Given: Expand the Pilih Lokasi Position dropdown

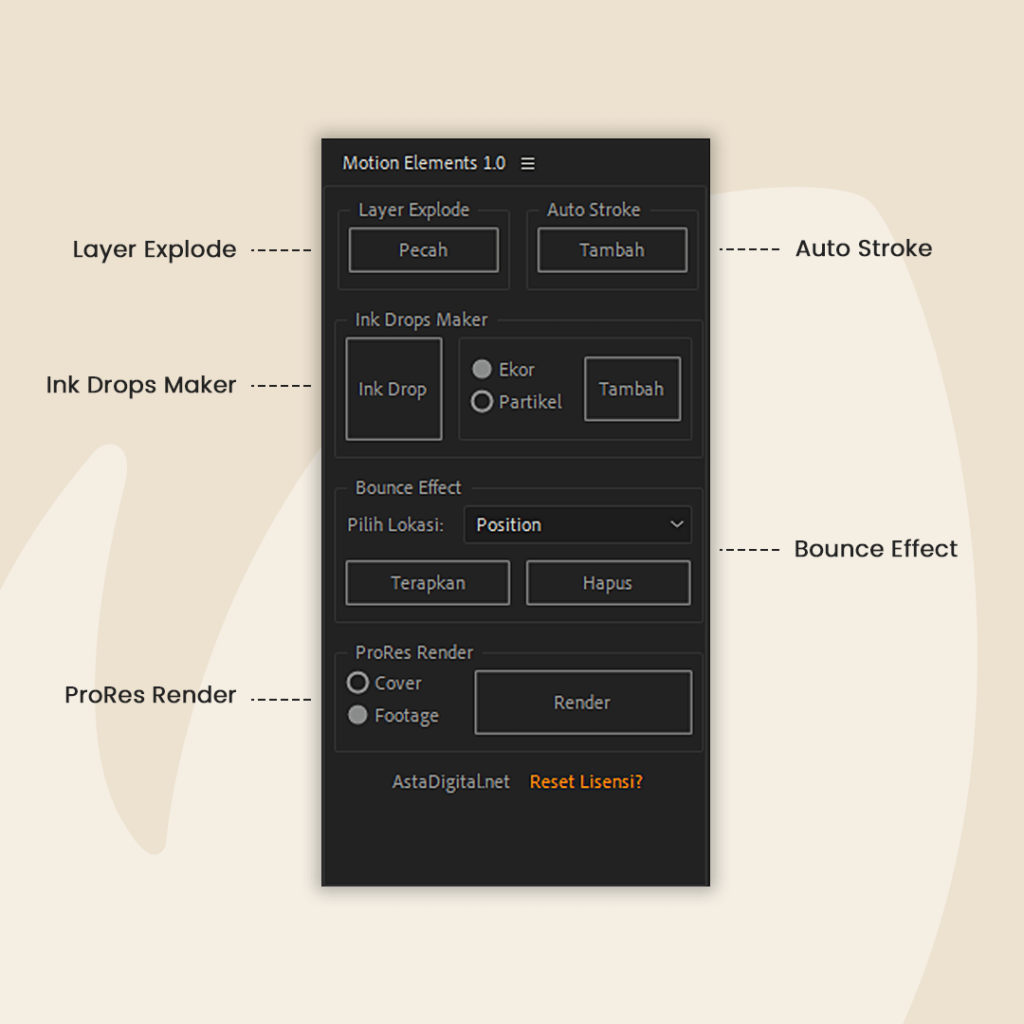Looking at the screenshot, I should pos(578,525).
